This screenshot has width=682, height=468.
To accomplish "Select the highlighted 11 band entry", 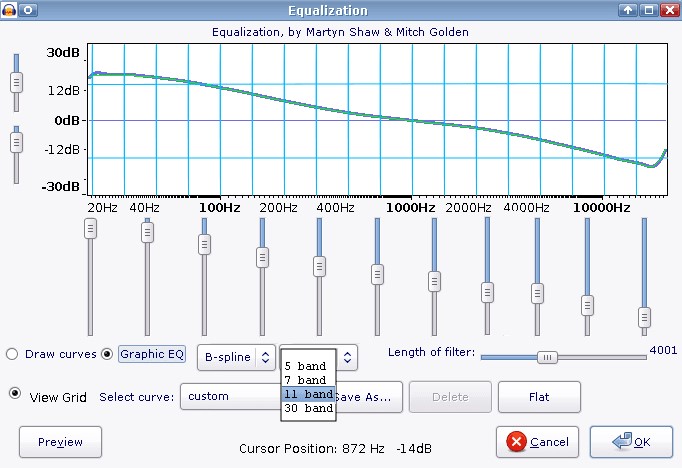I will (308, 394).
